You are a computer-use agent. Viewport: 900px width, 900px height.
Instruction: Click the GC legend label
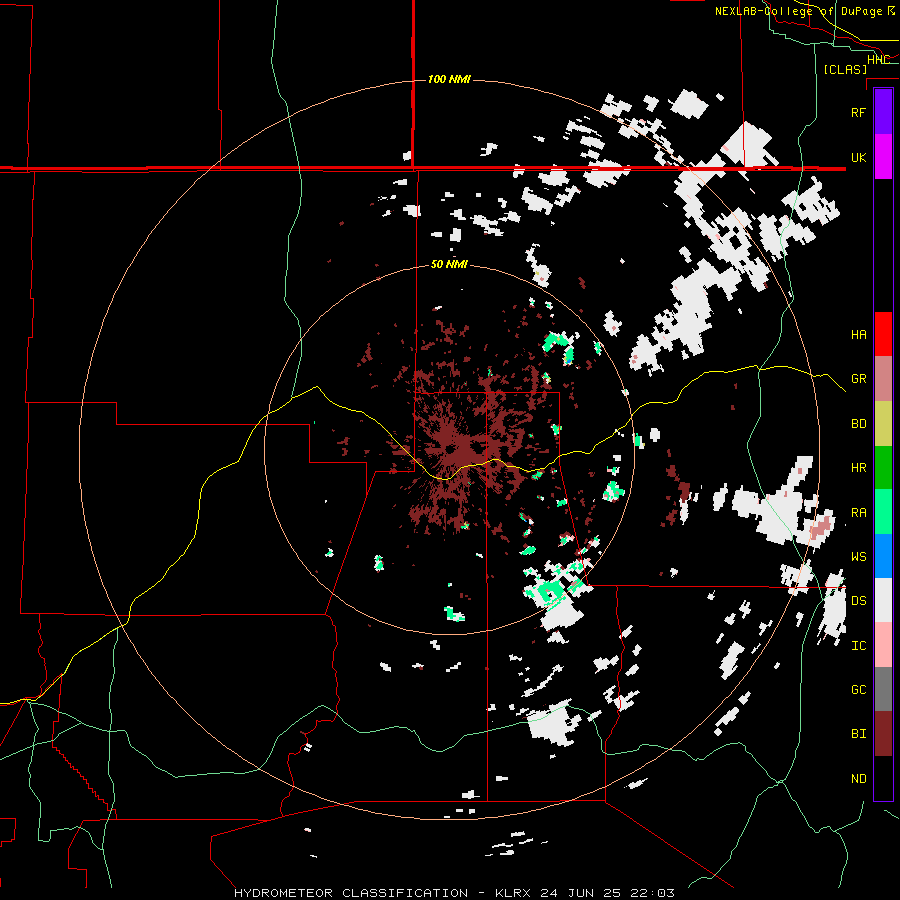pos(858,690)
